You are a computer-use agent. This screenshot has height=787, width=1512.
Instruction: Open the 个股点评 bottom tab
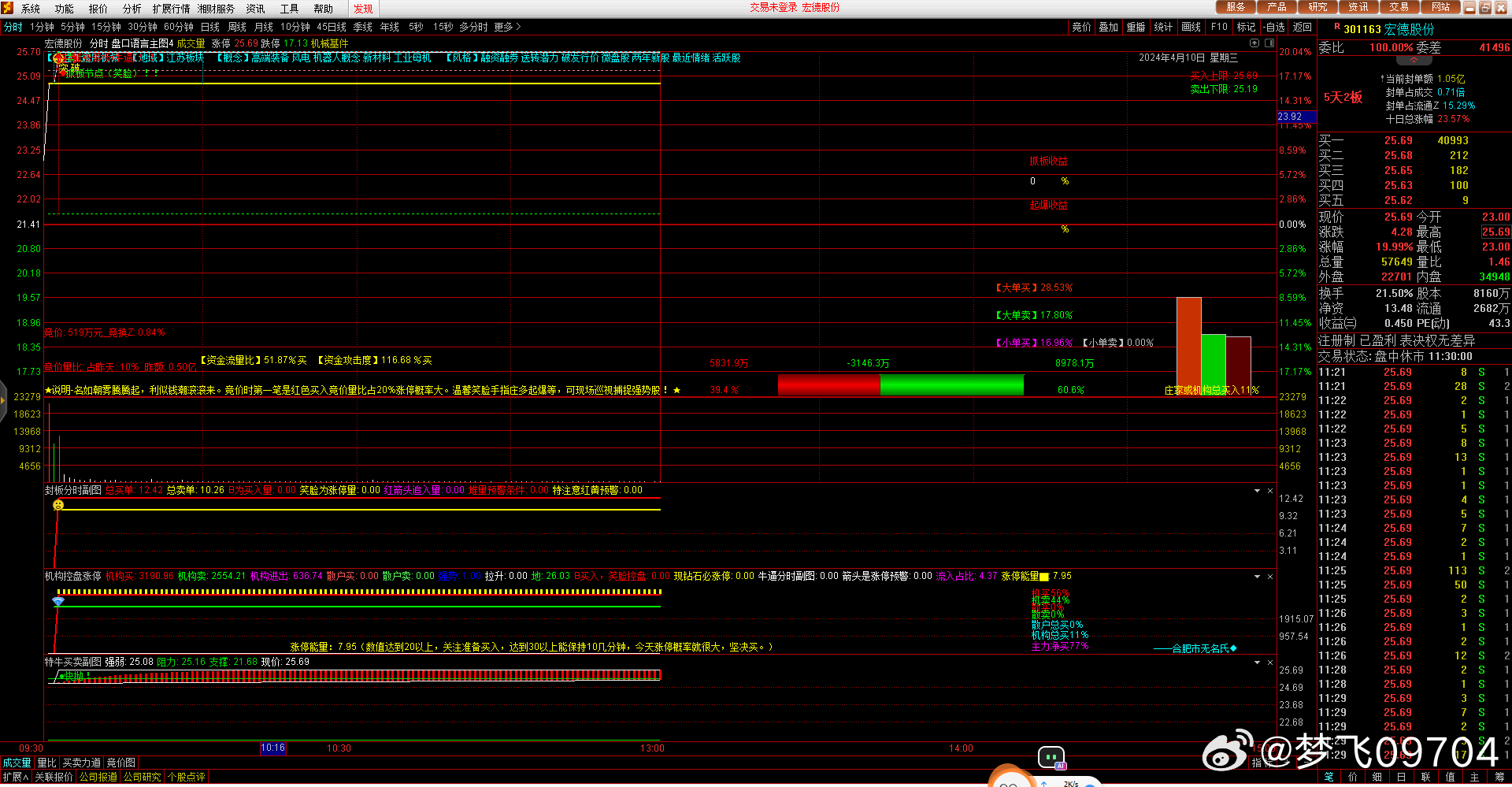coord(187,777)
